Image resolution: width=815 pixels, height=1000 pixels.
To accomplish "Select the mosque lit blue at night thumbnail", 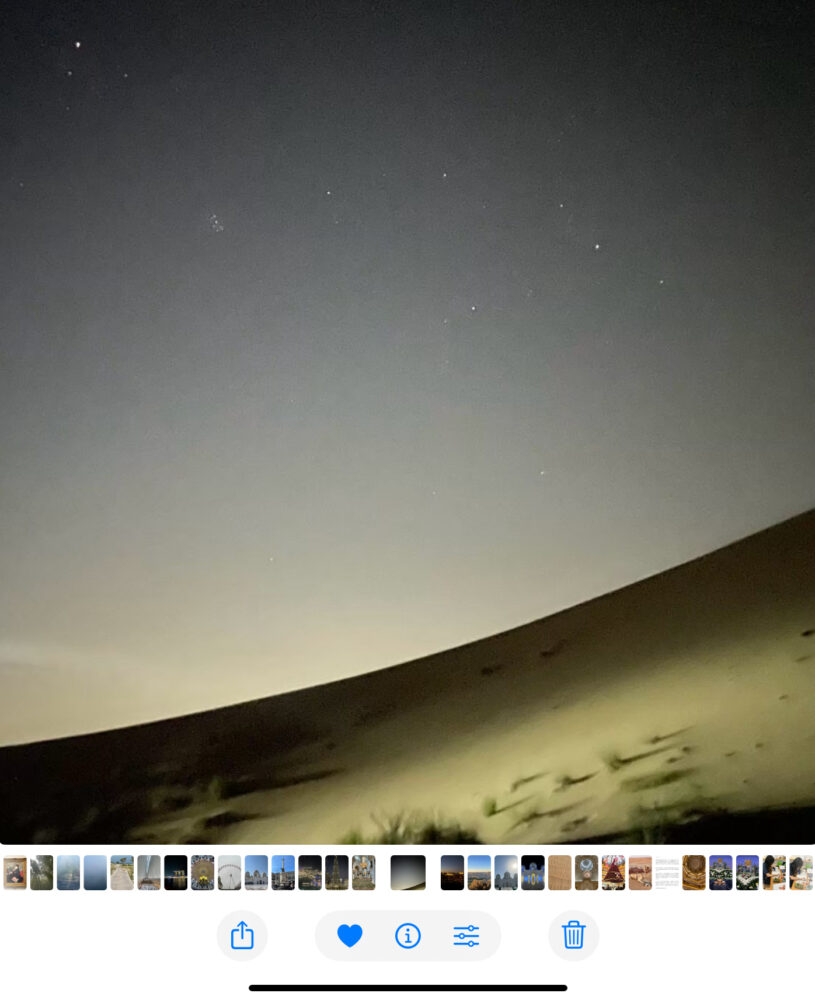I will click(x=533, y=872).
